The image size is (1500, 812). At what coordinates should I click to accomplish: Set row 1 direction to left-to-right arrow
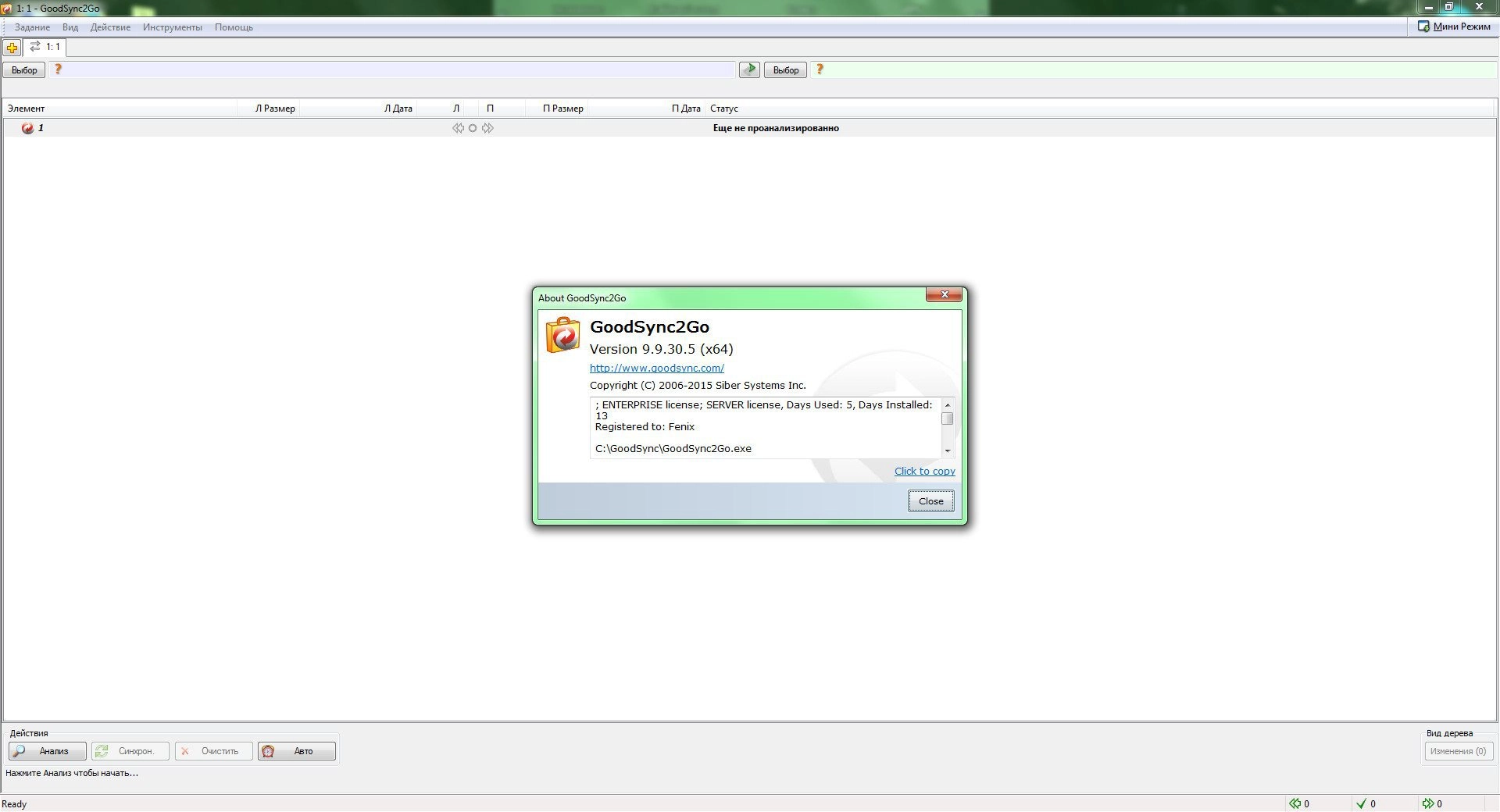[487, 128]
